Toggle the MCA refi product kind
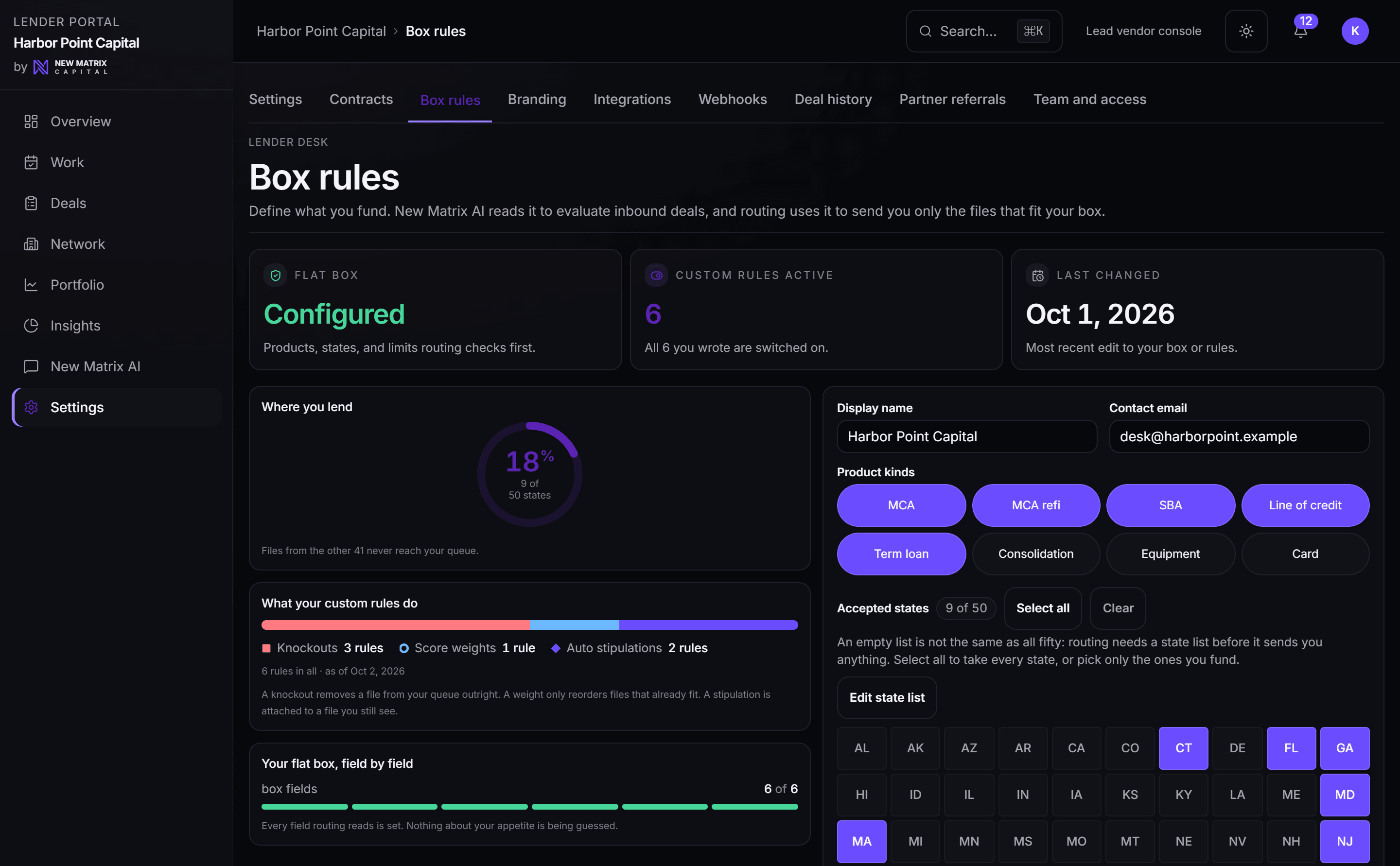This screenshot has width=1400, height=866. [x=1036, y=505]
